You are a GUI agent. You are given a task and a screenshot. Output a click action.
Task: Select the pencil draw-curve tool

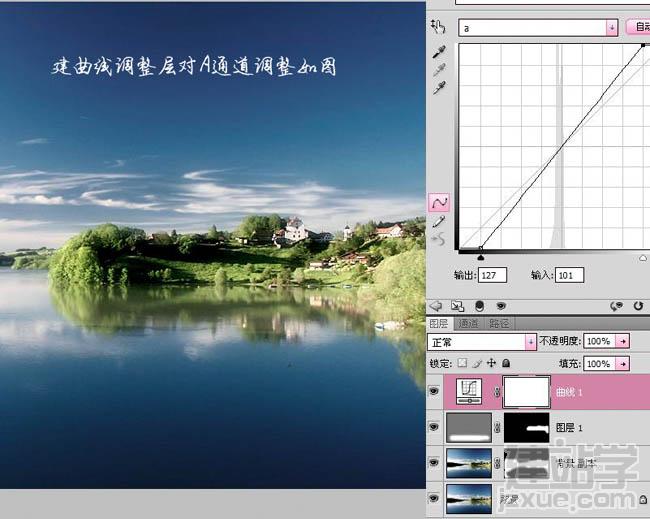(x=439, y=222)
